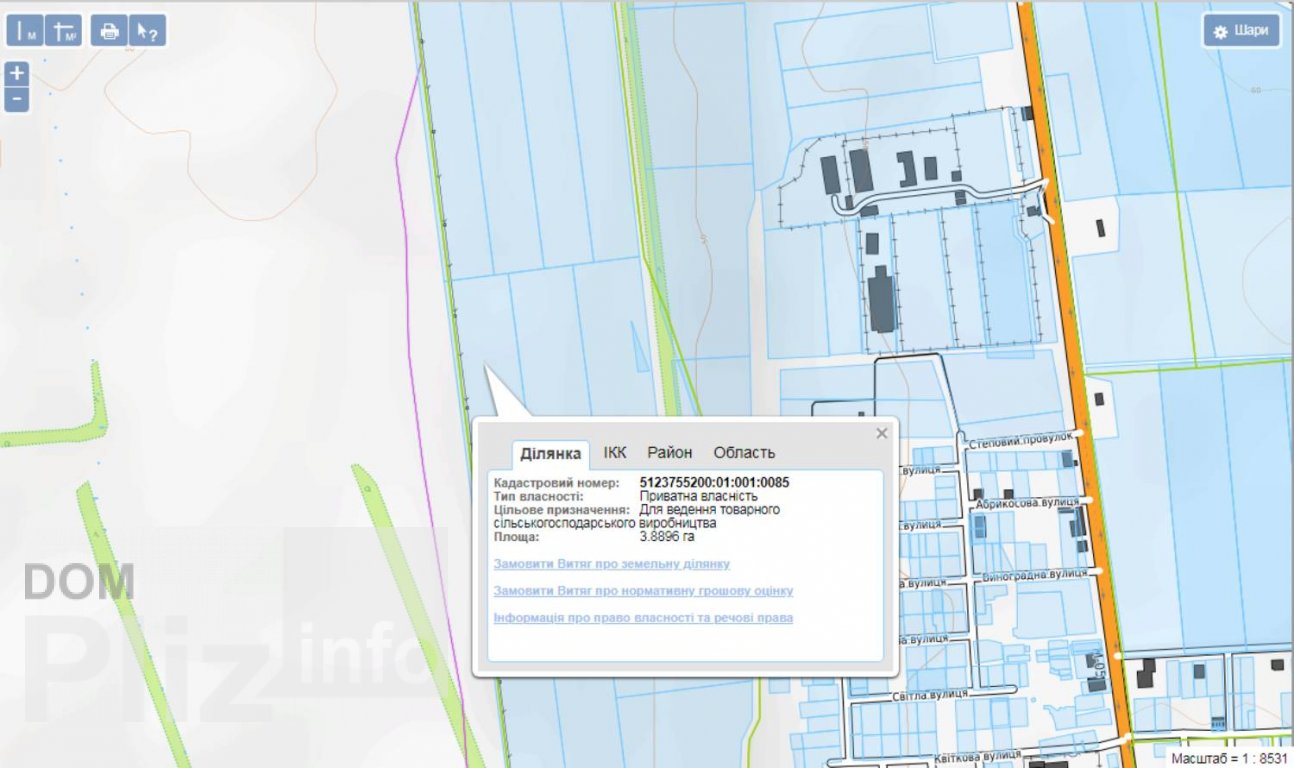Select the distance measurement tool
The image size is (1294, 768).
(x=25, y=31)
